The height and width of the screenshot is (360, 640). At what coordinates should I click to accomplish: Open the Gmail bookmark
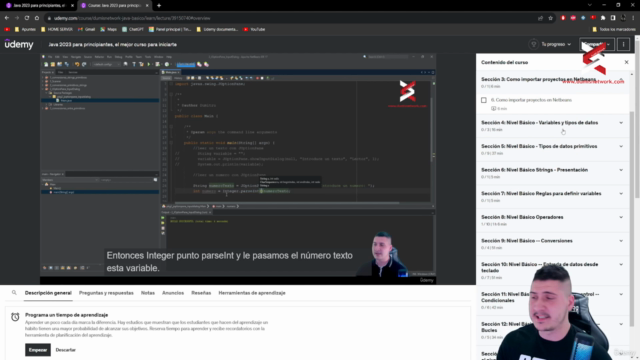87,29
